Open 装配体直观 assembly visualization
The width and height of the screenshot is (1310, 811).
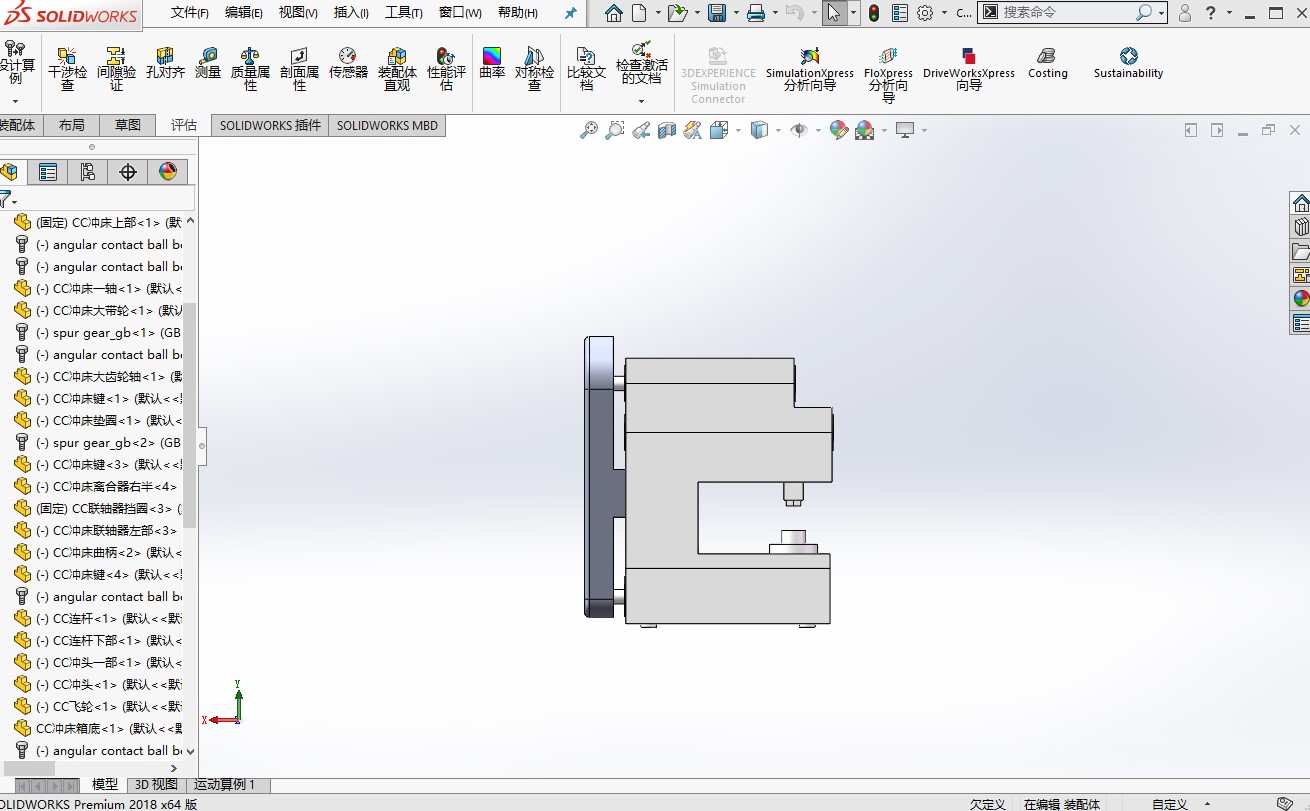397,69
